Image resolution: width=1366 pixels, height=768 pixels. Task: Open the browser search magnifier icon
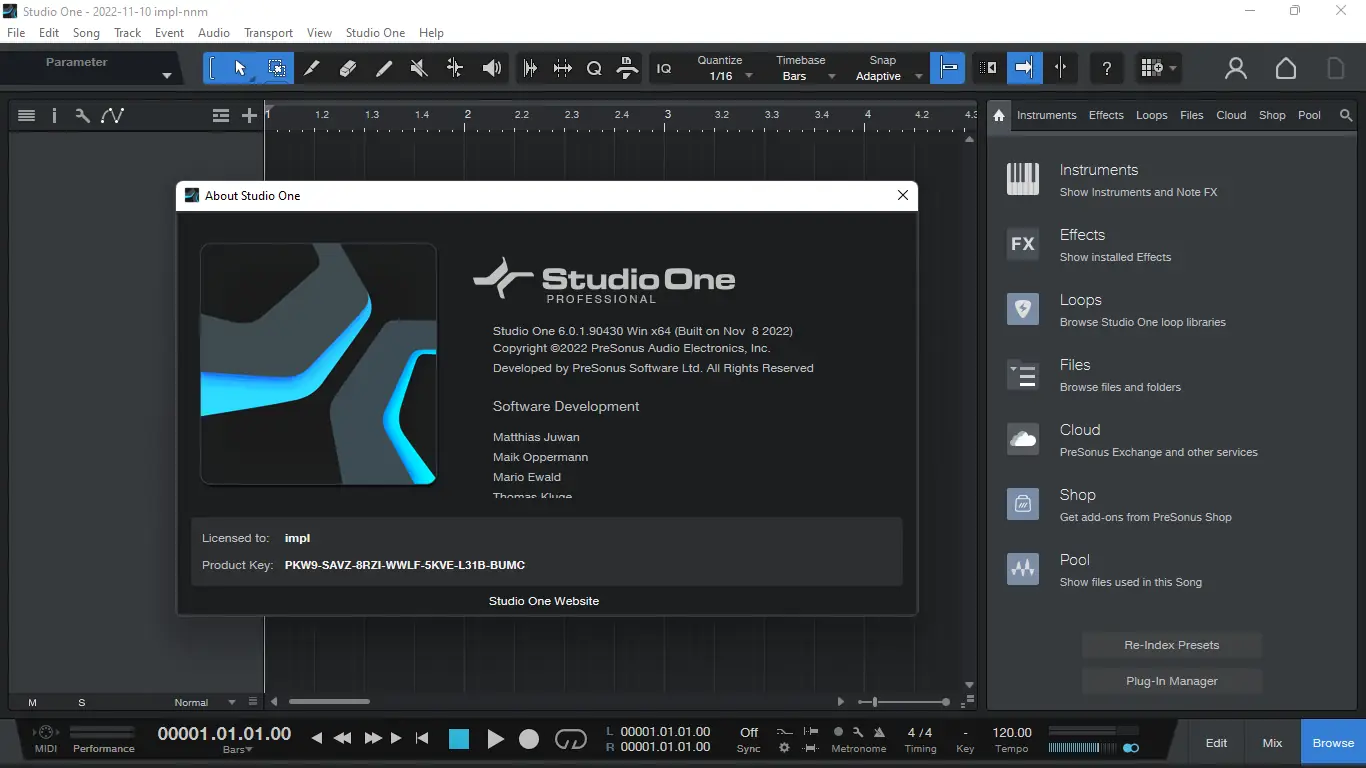tap(1346, 115)
